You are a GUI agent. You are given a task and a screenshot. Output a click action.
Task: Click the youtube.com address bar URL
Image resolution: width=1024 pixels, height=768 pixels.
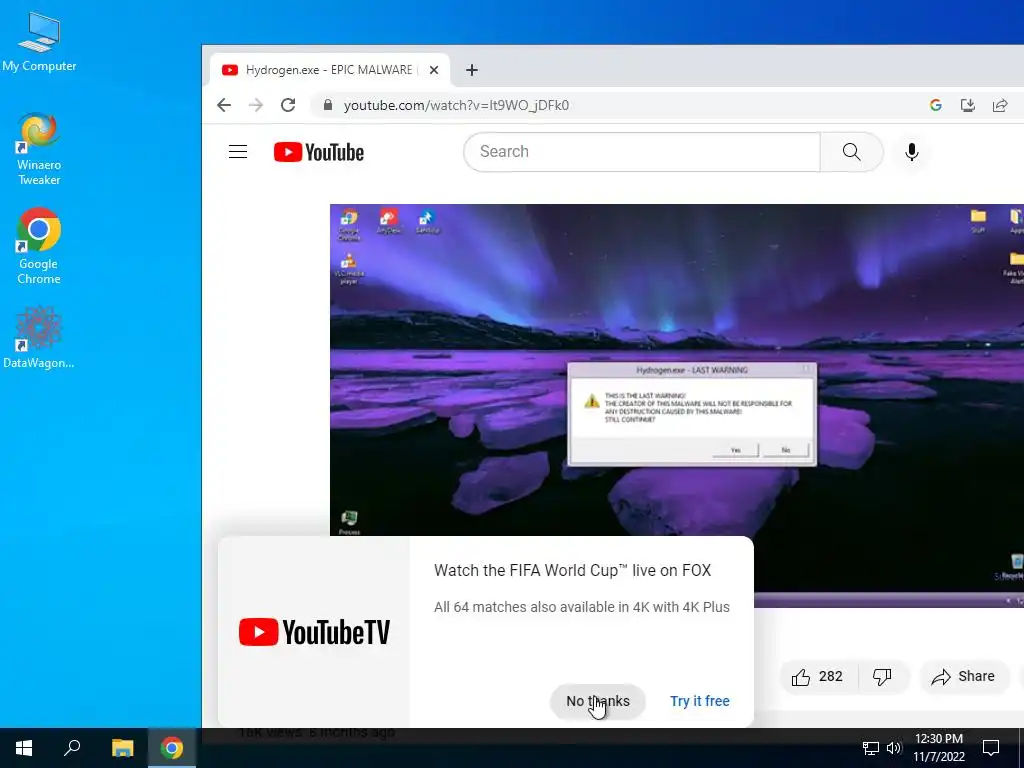(456, 105)
